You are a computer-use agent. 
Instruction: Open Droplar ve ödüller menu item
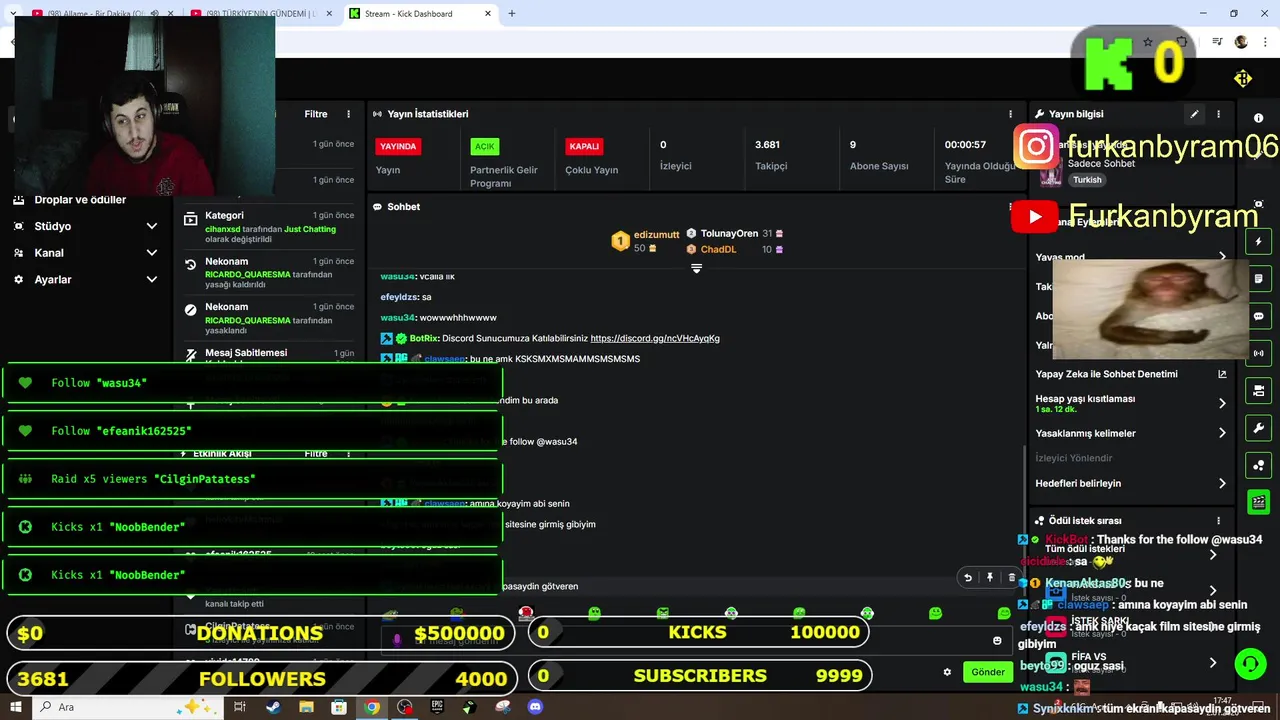tap(80, 200)
